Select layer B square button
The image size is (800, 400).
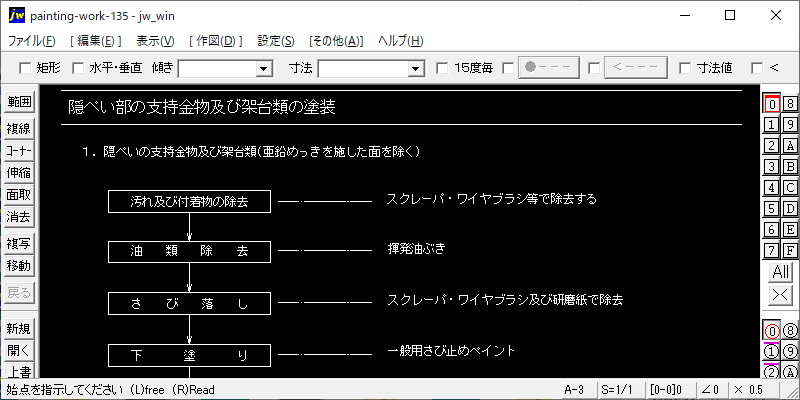[790, 166]
